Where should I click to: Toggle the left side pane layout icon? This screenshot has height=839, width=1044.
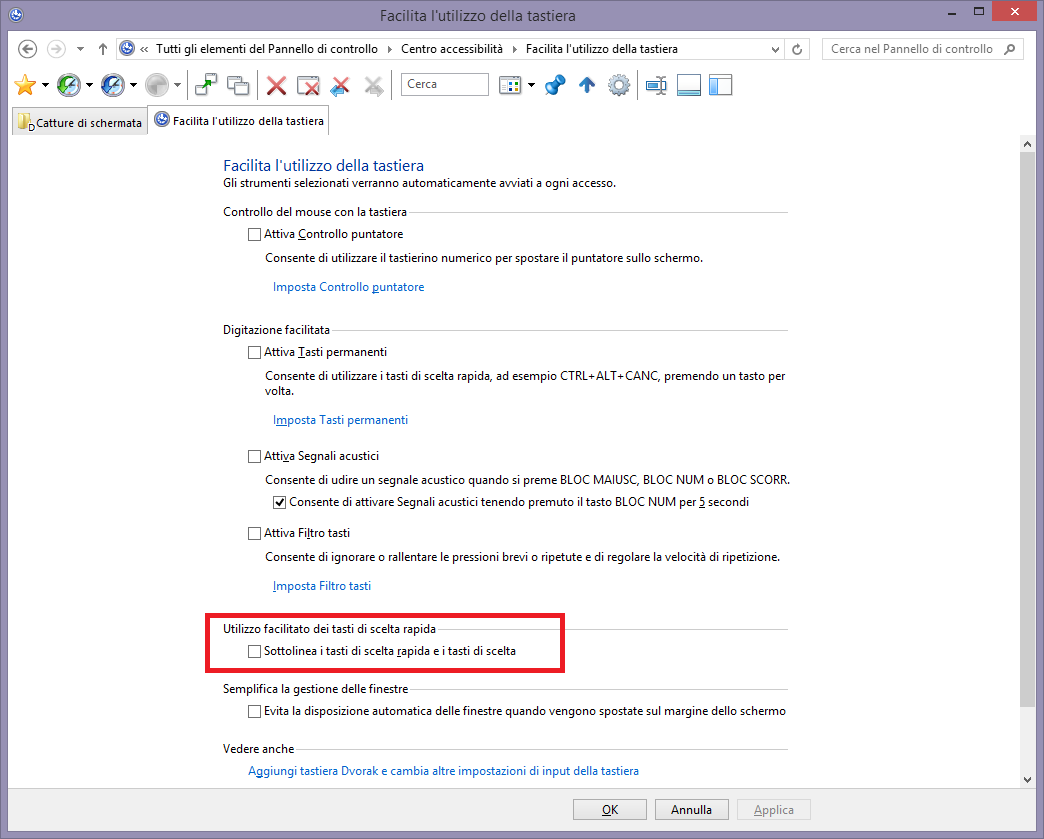pos(720,85)
